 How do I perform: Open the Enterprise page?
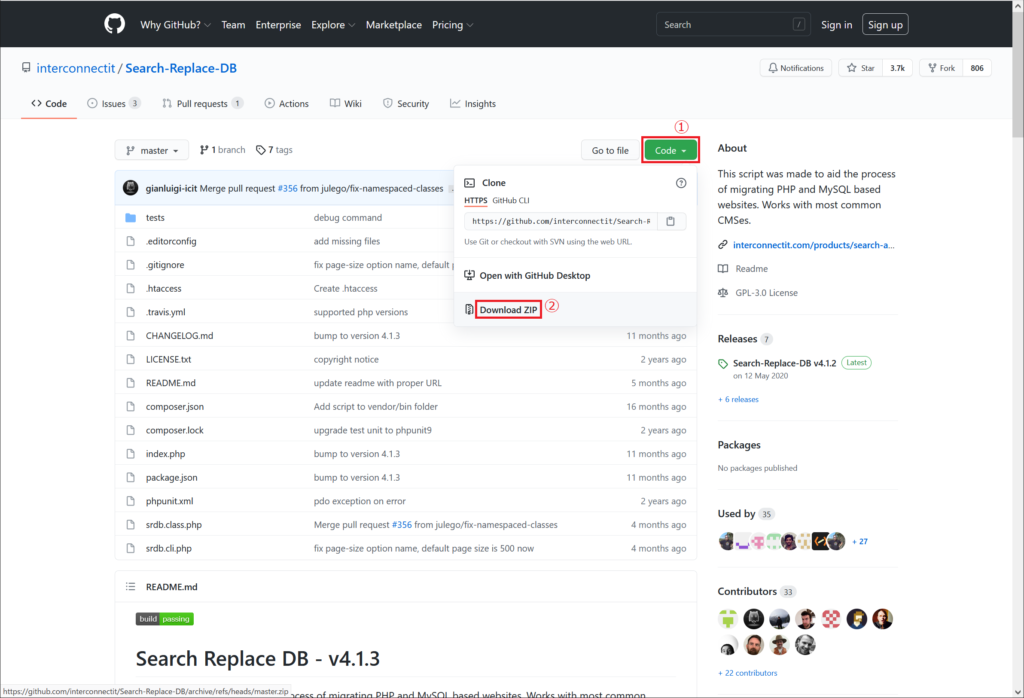278,25
